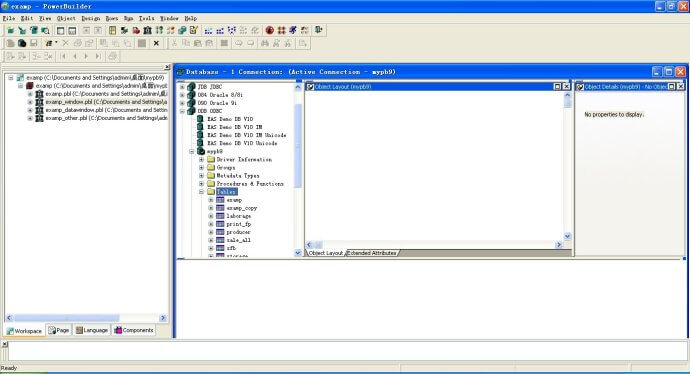Select the producer table
This screenshot has width=690, height=374.
(x=239, y=232)
